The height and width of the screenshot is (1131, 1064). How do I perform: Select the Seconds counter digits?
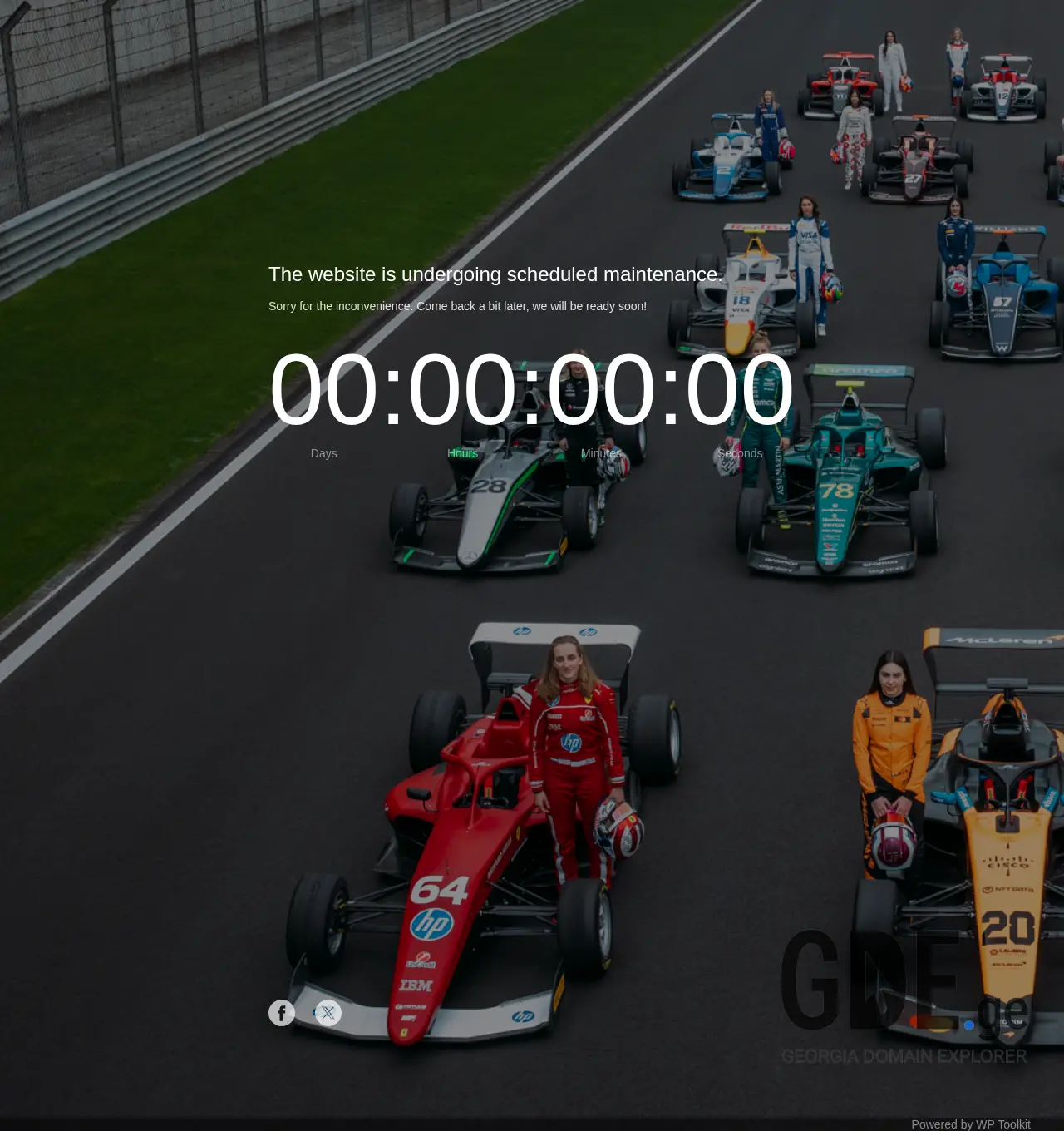740,389
